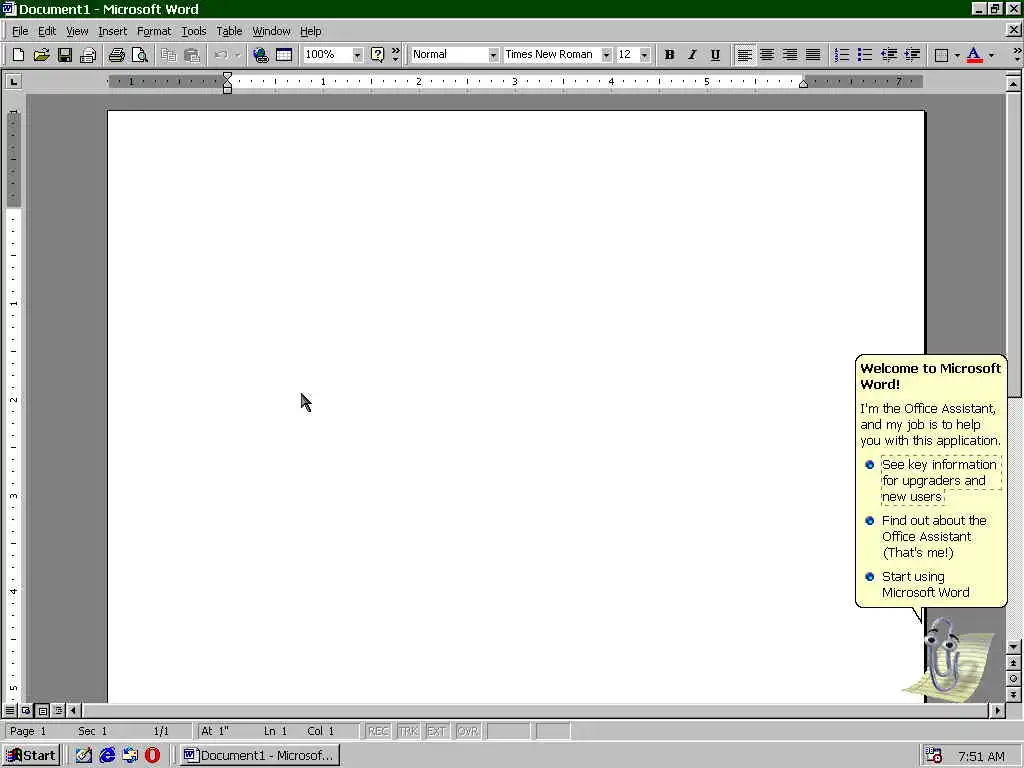
Task: Open the Zoom 100% dropdown
Action: coord(357,55)
